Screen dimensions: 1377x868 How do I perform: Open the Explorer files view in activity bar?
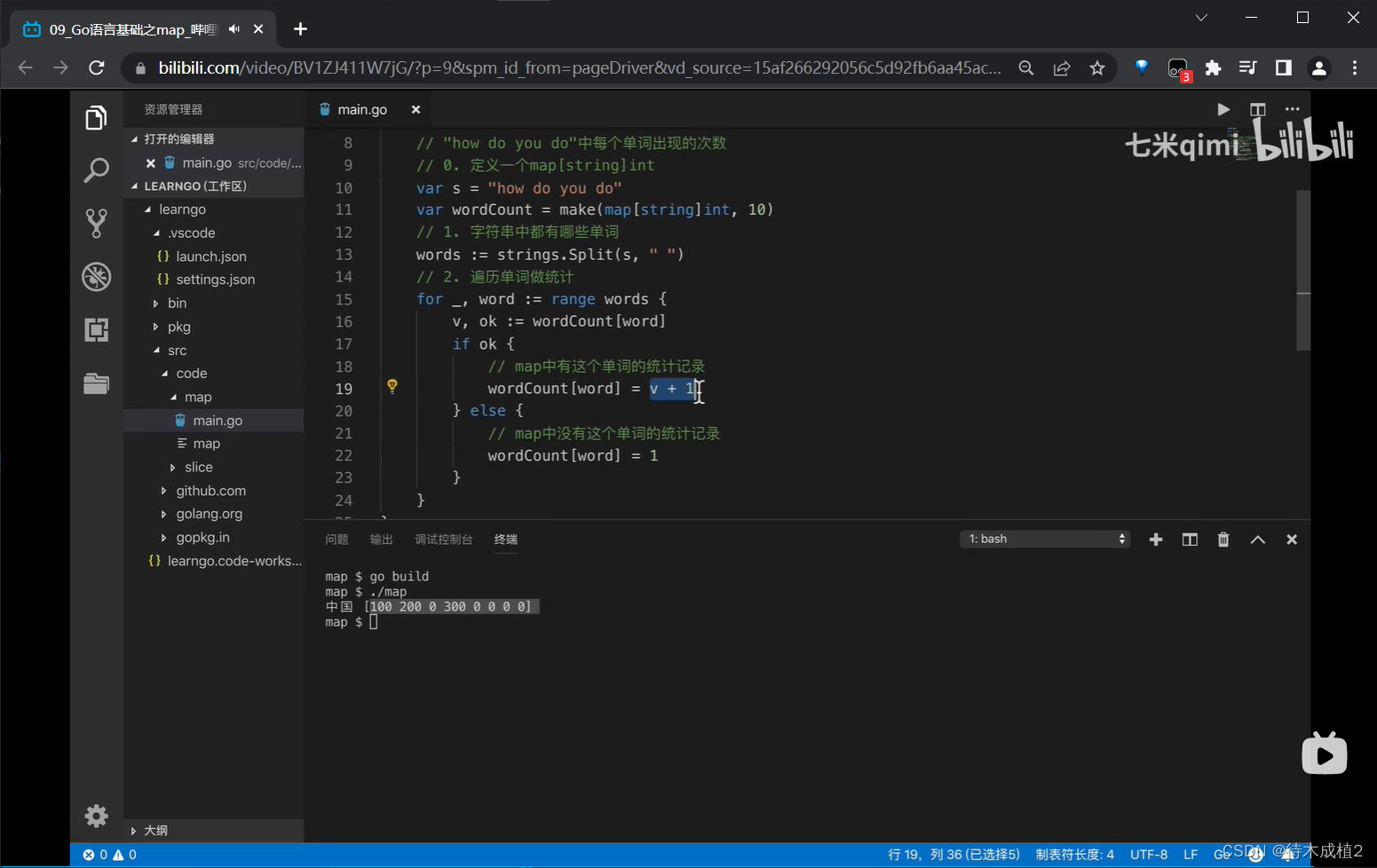(96, 117)
